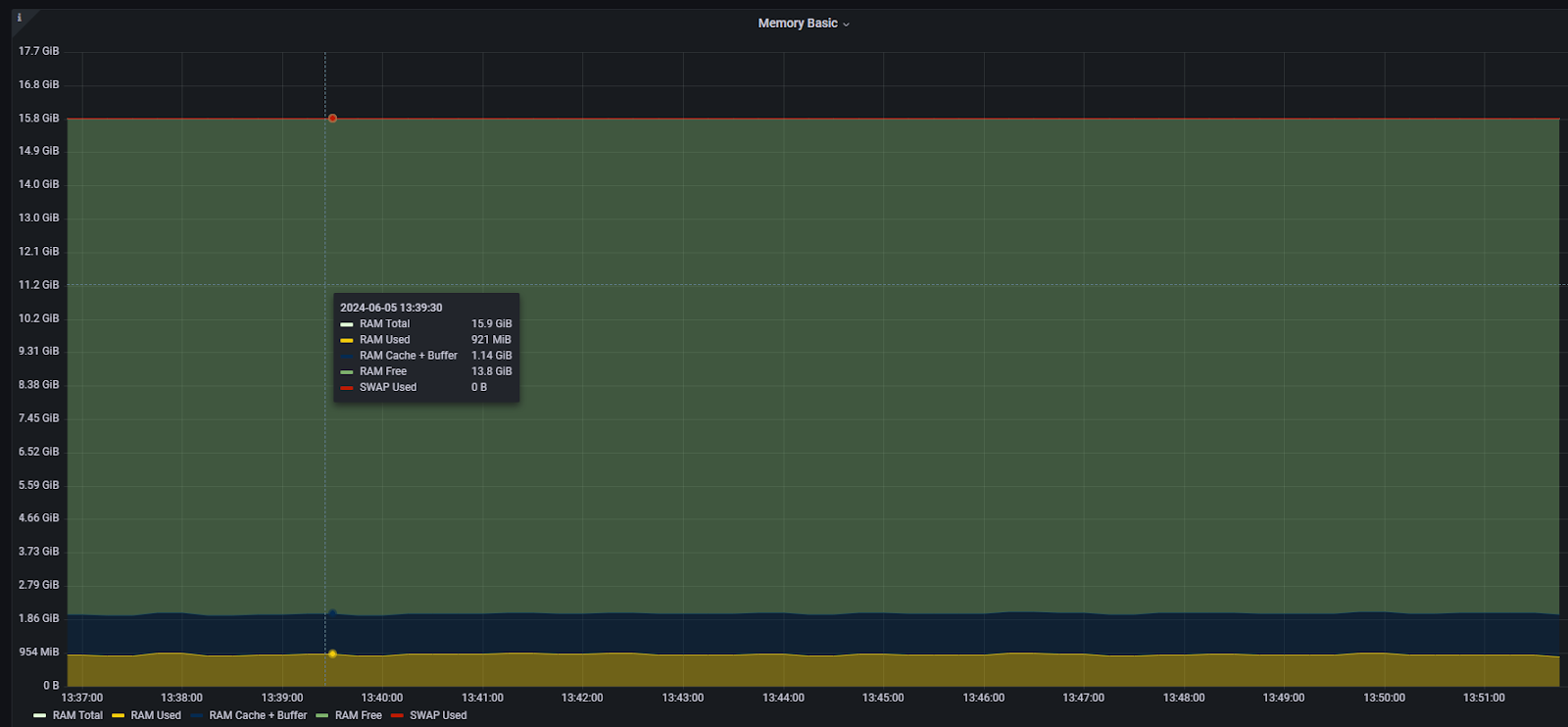Click the 13:45:00 time axis label

pyautogui.click(x=883, y=698)
